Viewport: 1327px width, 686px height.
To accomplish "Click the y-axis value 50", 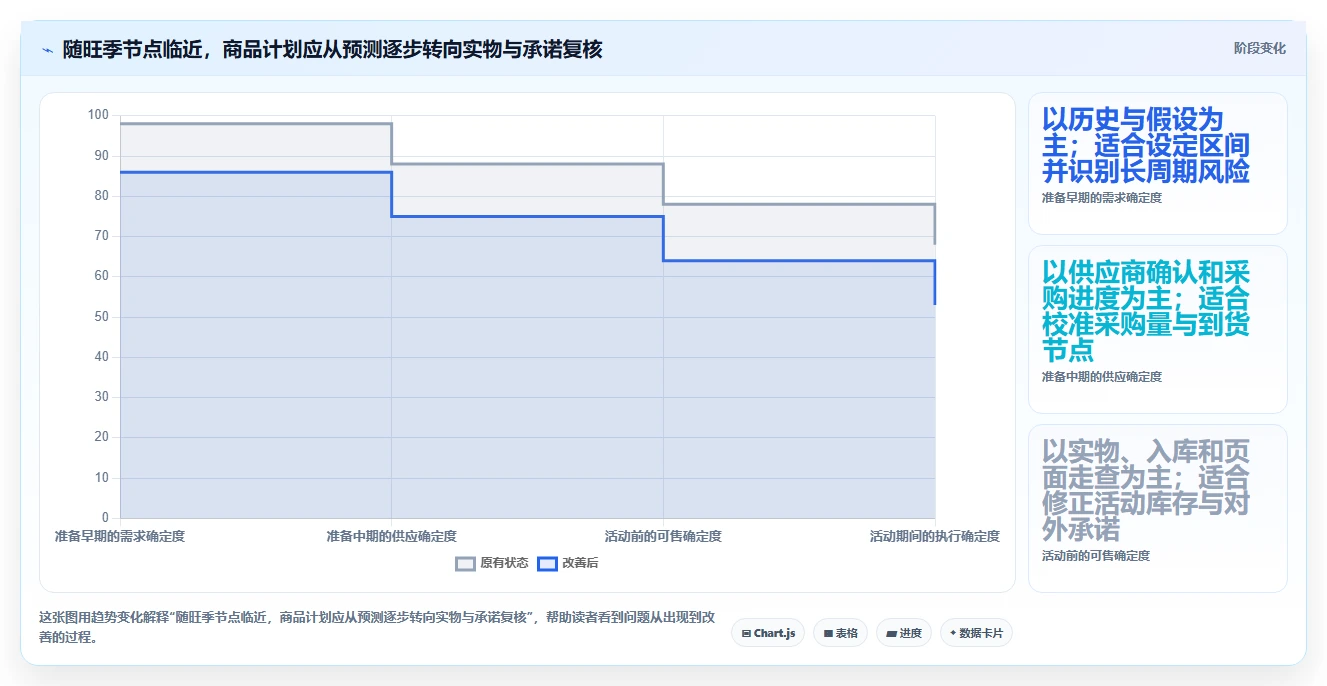I will (x=101, y=317).
